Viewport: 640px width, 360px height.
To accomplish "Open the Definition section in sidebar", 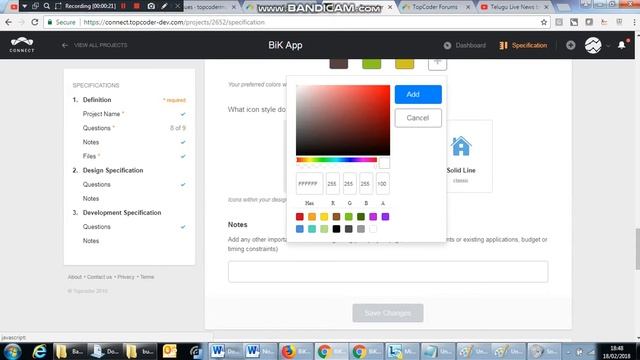I will (x=97, y=100).
